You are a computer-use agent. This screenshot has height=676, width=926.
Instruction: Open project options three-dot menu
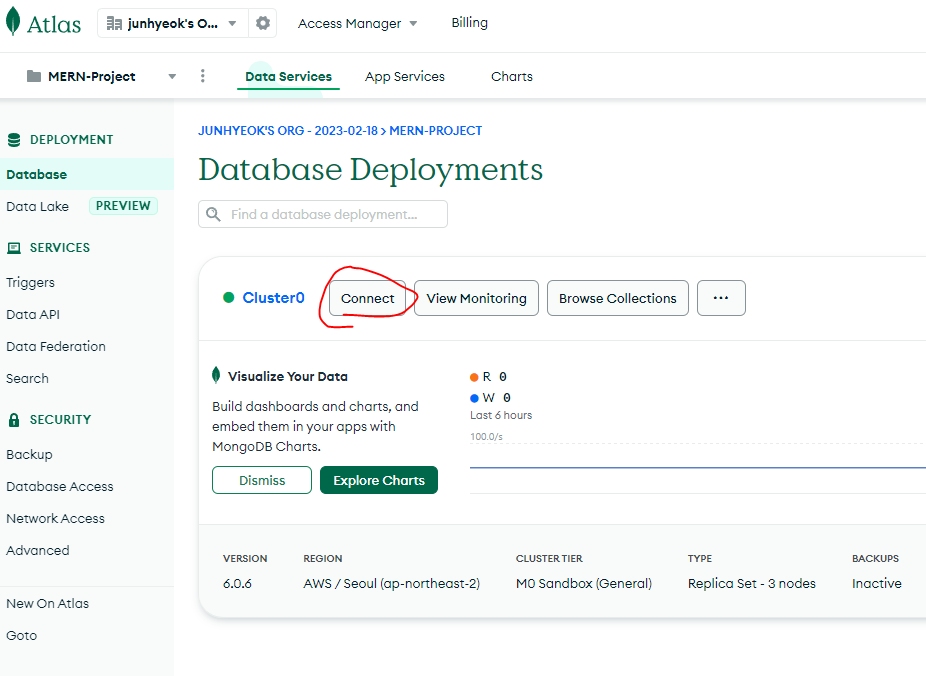pos(203,76)
